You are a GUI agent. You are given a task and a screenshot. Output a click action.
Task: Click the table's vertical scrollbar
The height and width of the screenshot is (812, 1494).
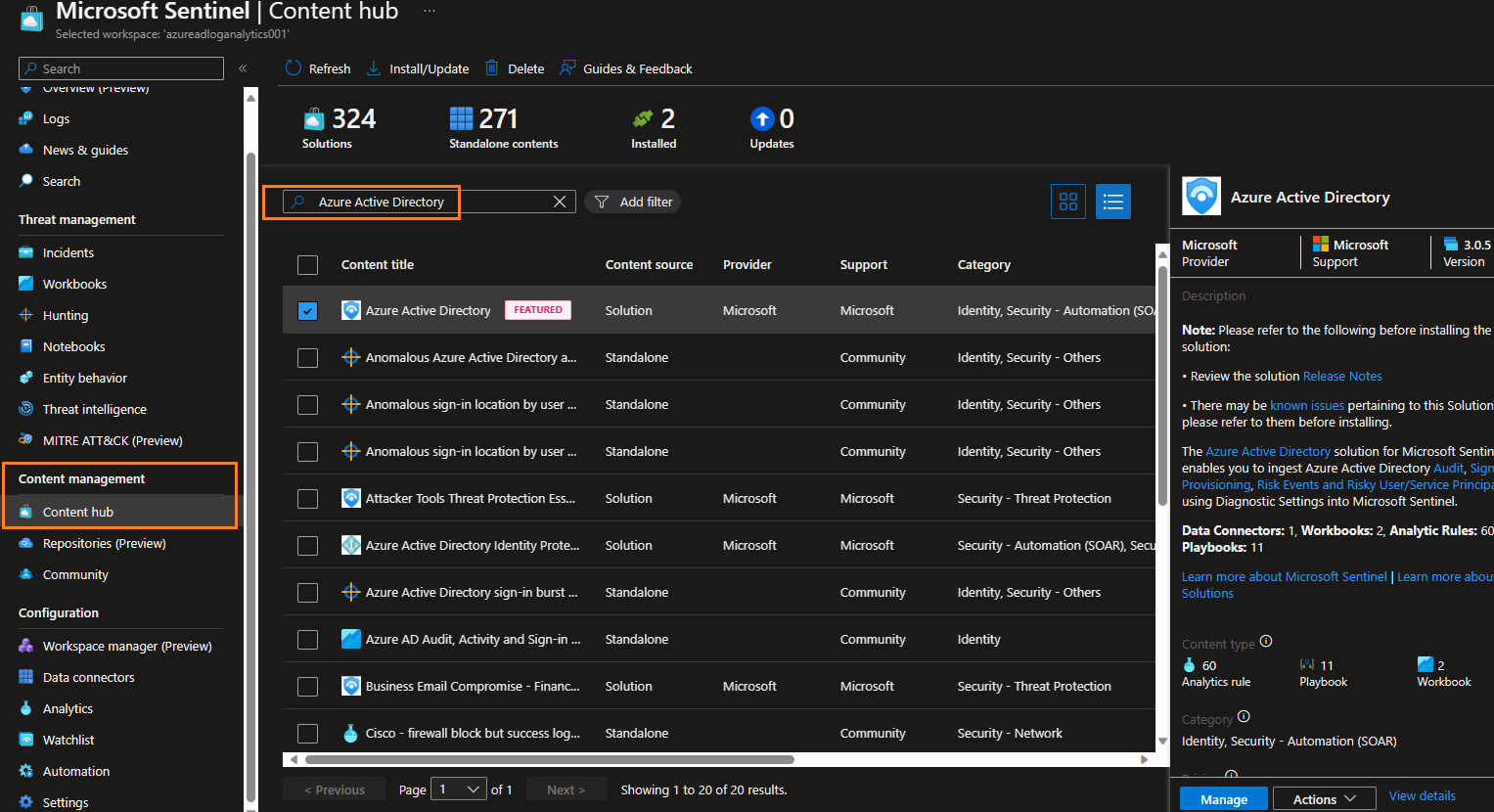(1162, 386)
